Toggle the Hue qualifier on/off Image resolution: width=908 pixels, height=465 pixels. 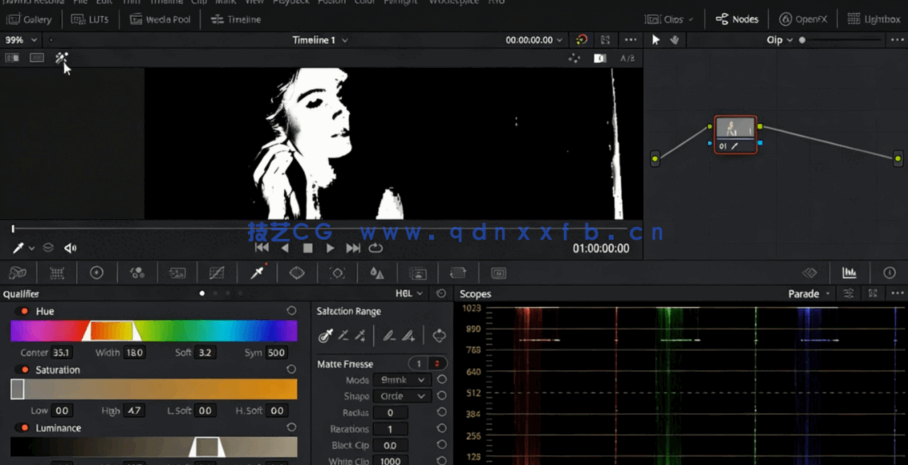[24, 311]
